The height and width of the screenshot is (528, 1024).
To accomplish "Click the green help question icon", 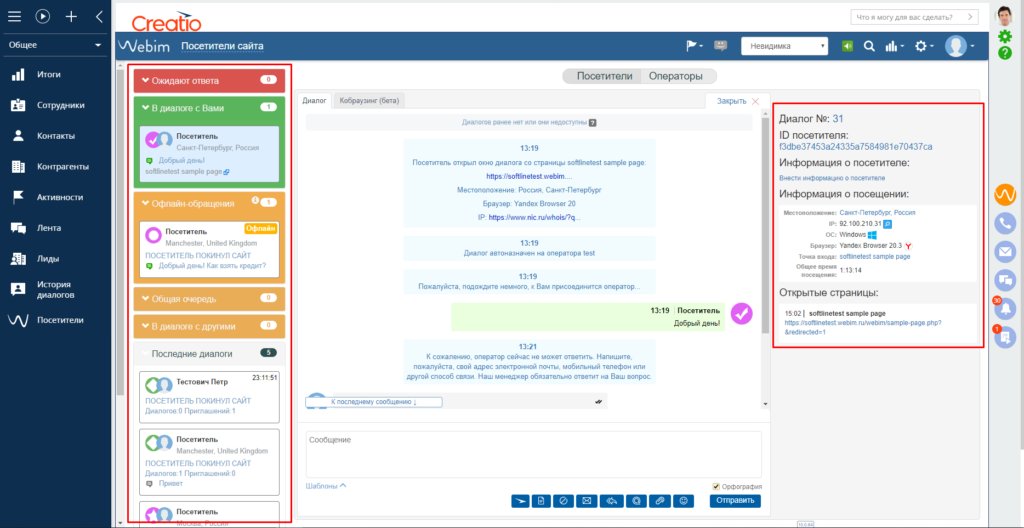I will 1005,53.
